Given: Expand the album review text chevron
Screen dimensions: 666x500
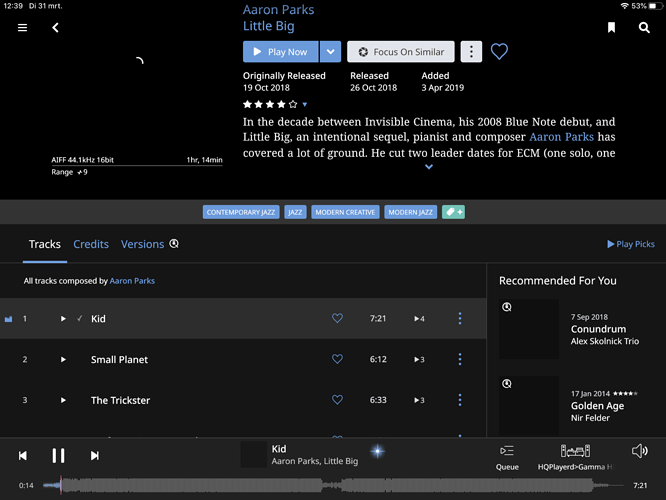Looking at the screenshot, I should tap(429, 167).
